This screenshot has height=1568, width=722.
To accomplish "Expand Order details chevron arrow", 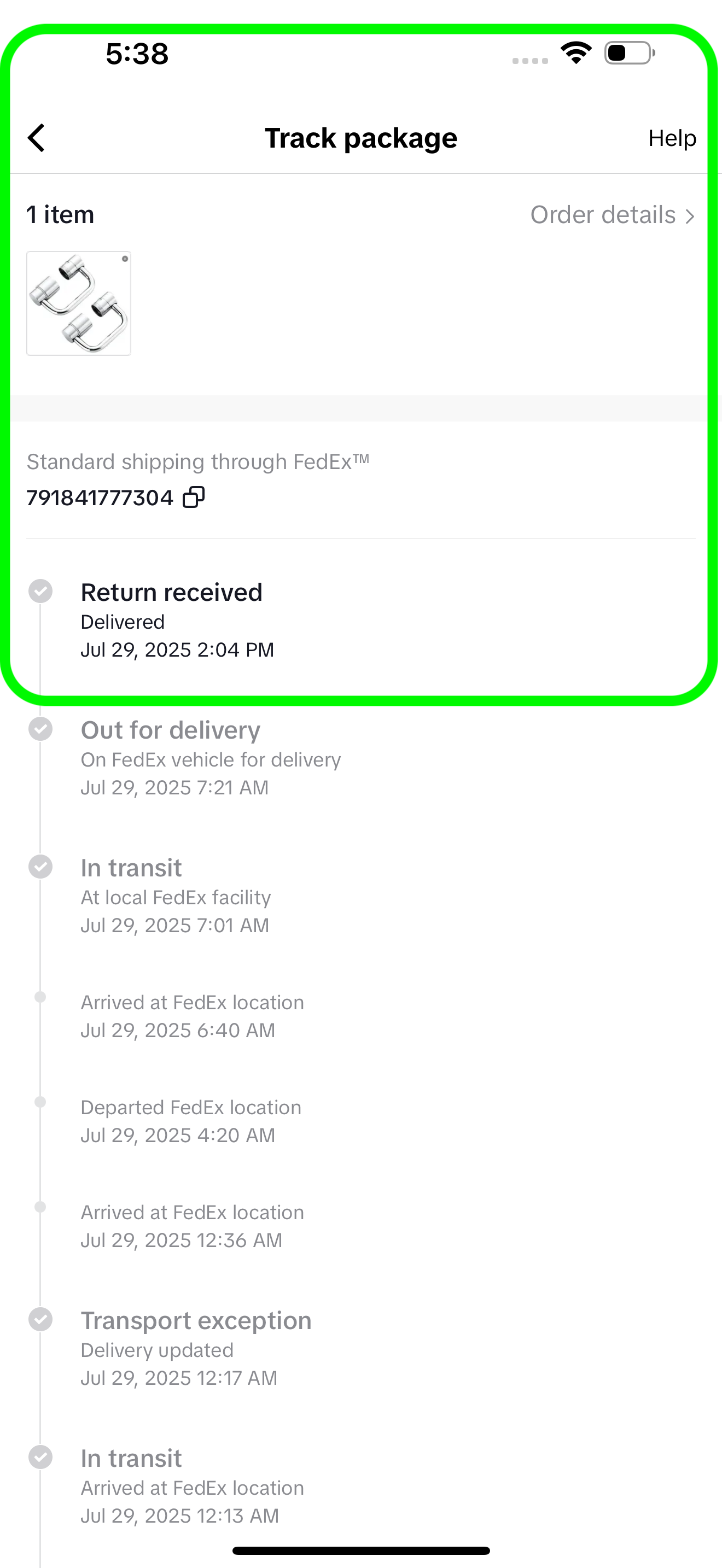I will [690, 216].
